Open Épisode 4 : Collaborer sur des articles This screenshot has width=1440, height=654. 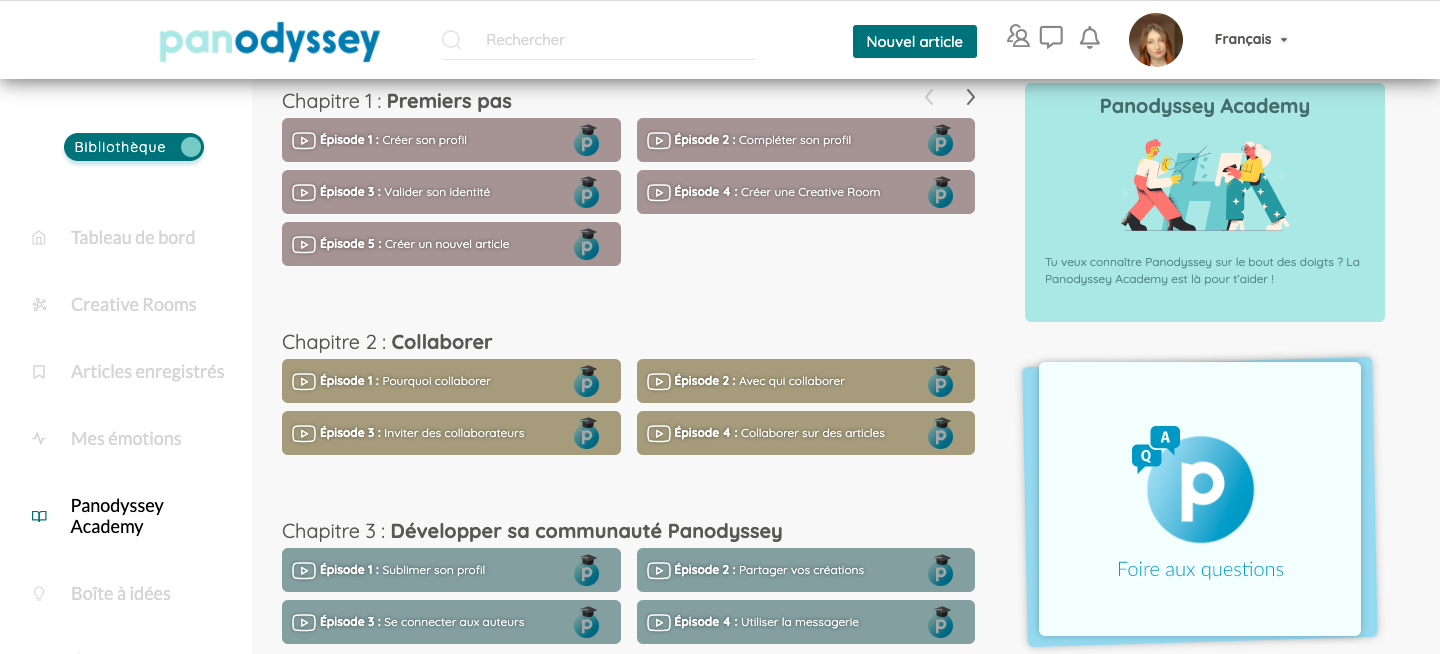click(806, 433)
